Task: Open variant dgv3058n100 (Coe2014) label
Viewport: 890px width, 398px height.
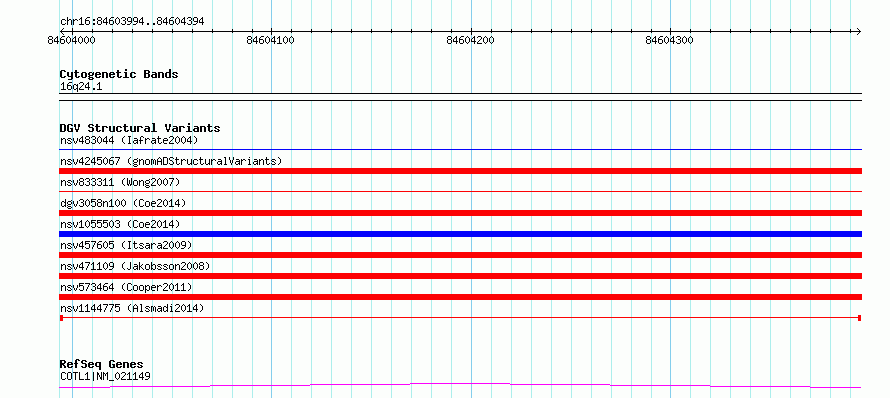Action: pyautogui.click(x=123, y=203)
